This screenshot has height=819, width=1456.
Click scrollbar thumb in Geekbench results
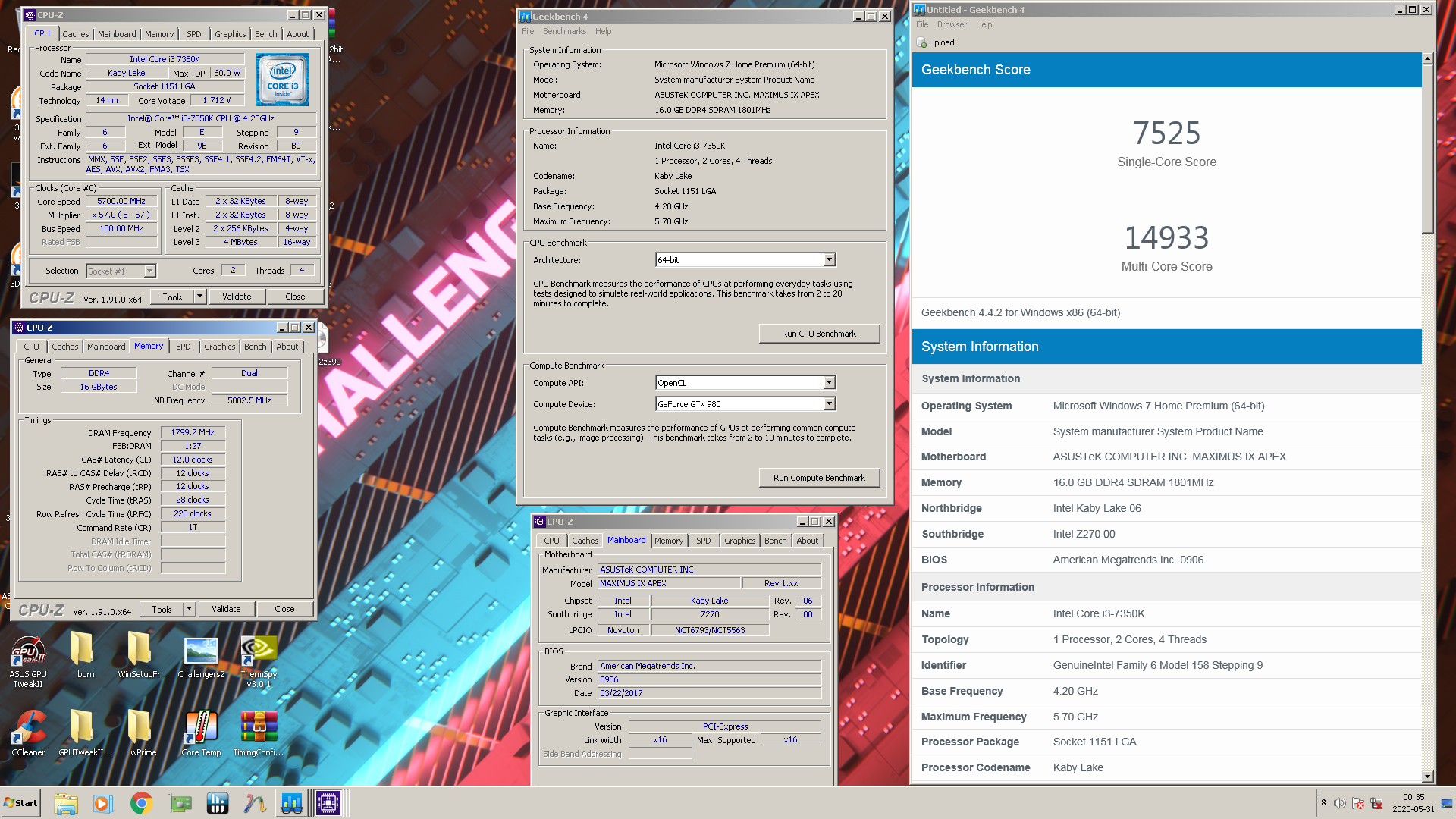1427,148
